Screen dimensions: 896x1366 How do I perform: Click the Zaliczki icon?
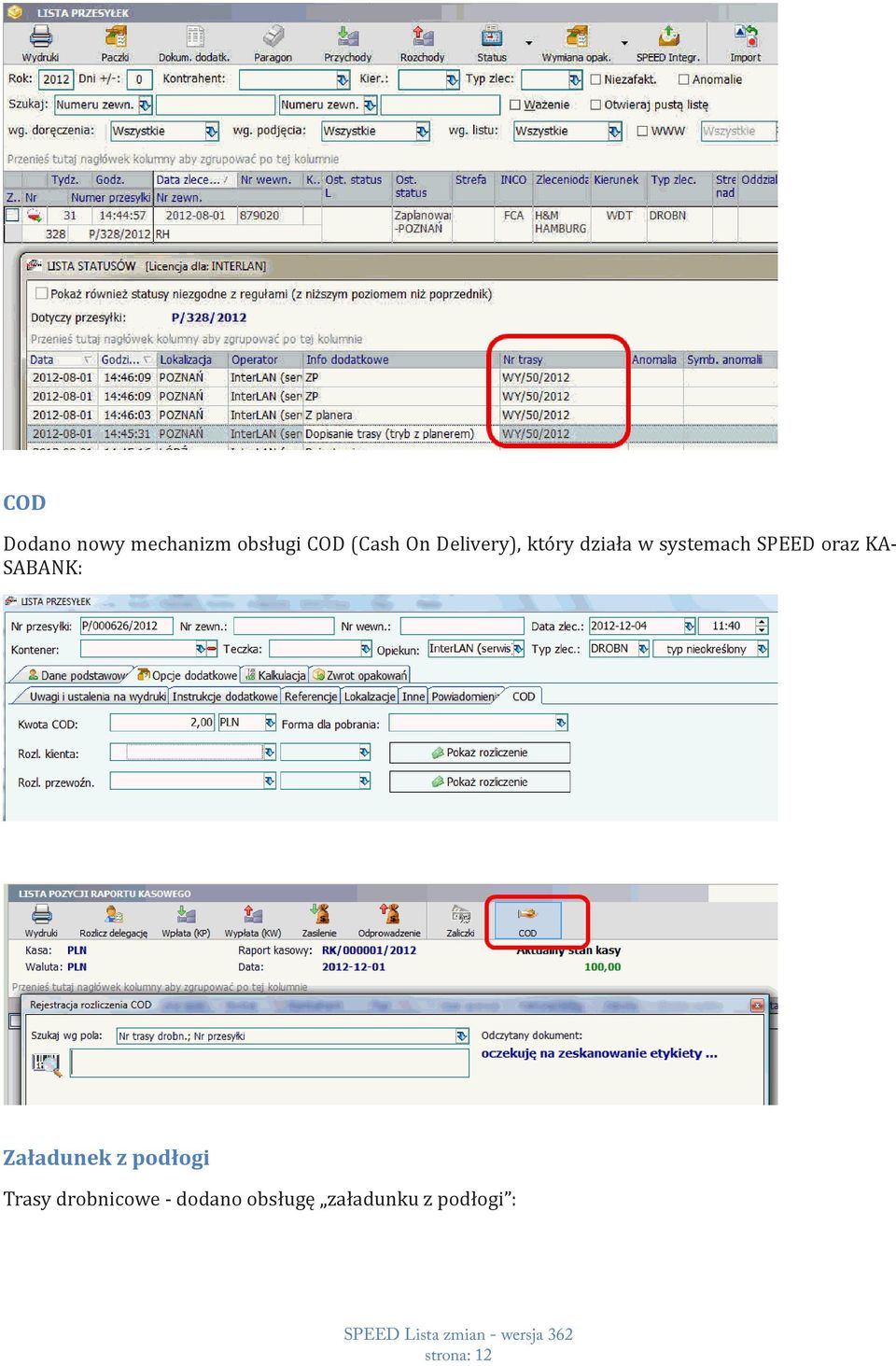460,921
